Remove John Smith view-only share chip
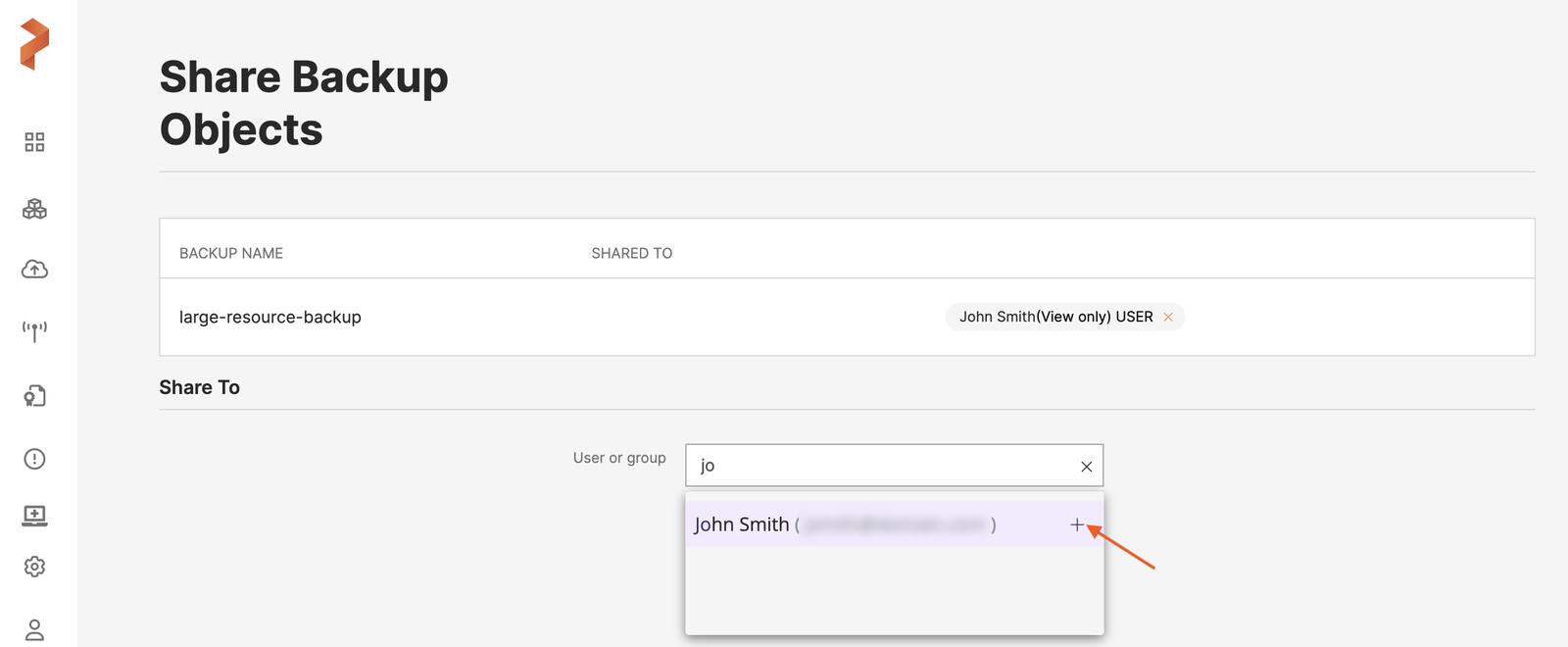 [x=1168, y=317]
